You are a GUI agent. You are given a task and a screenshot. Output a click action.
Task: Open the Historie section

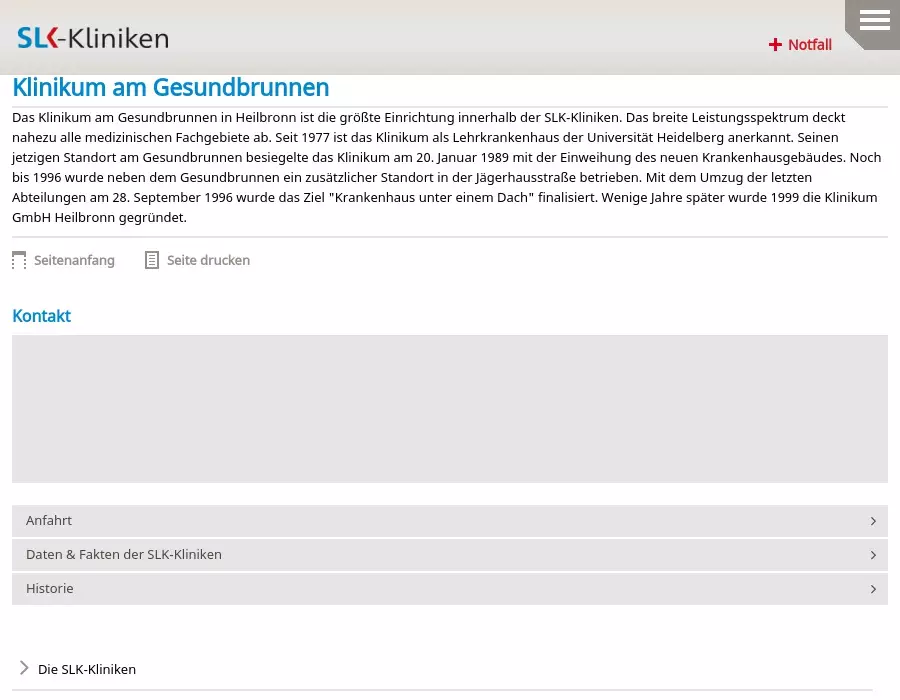50,589
